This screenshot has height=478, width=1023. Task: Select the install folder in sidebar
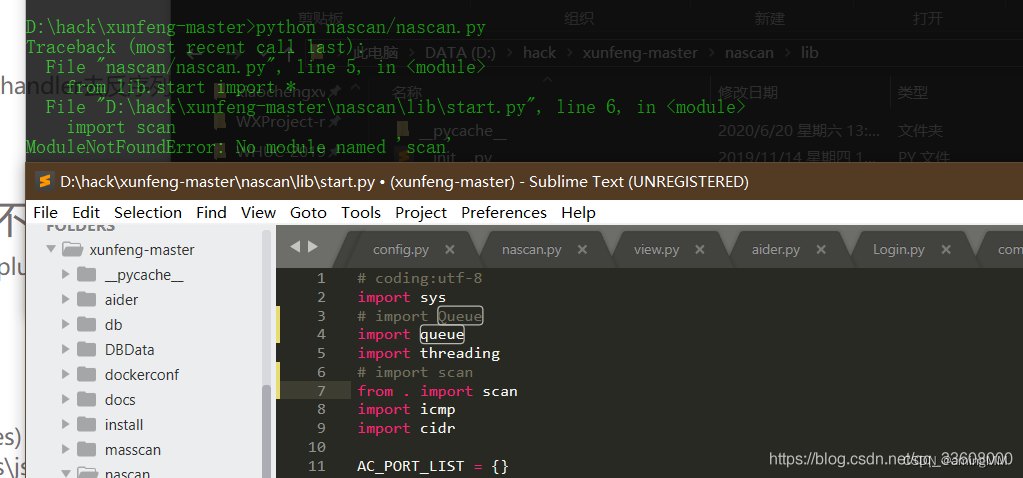124,425
